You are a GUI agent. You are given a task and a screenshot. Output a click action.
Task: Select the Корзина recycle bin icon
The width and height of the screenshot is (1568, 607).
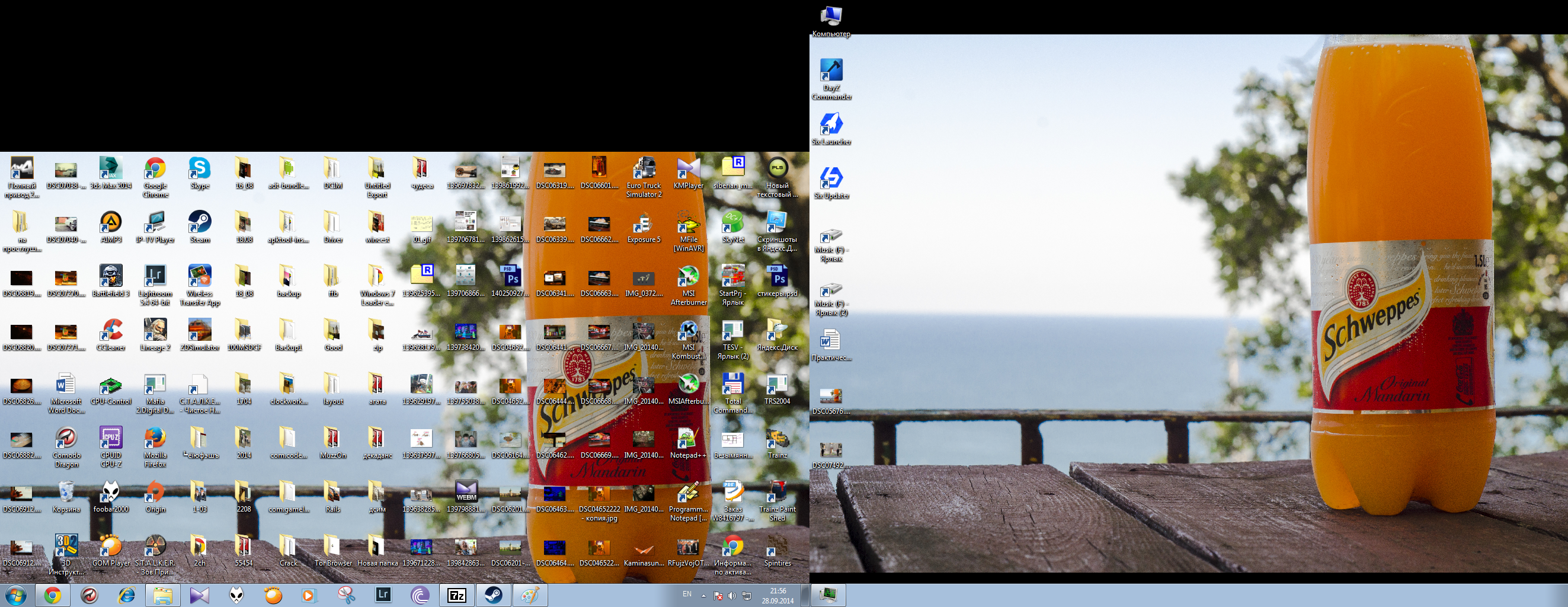tap(66, 497)
